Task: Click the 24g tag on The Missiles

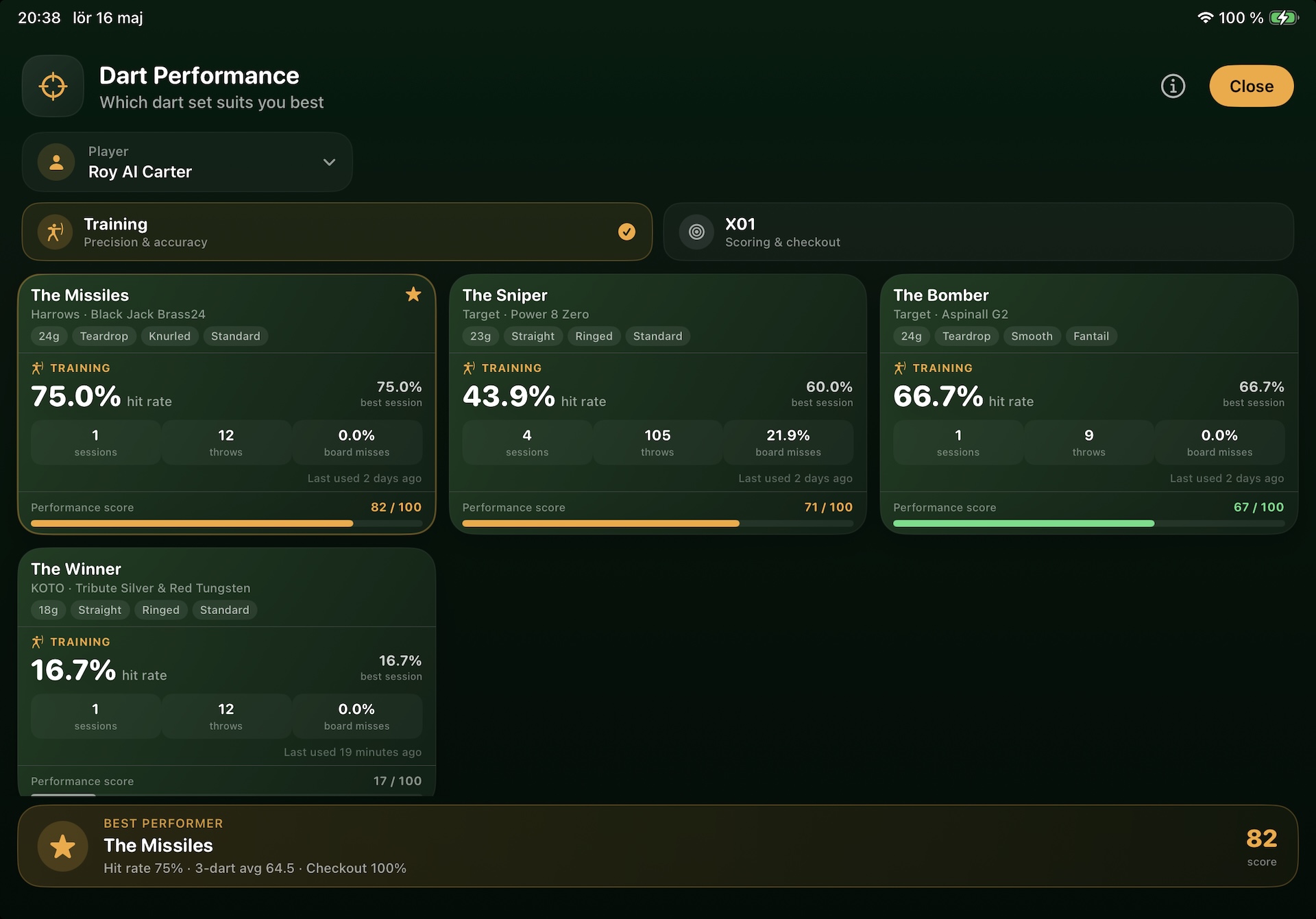Action: [x=49, y=336]
